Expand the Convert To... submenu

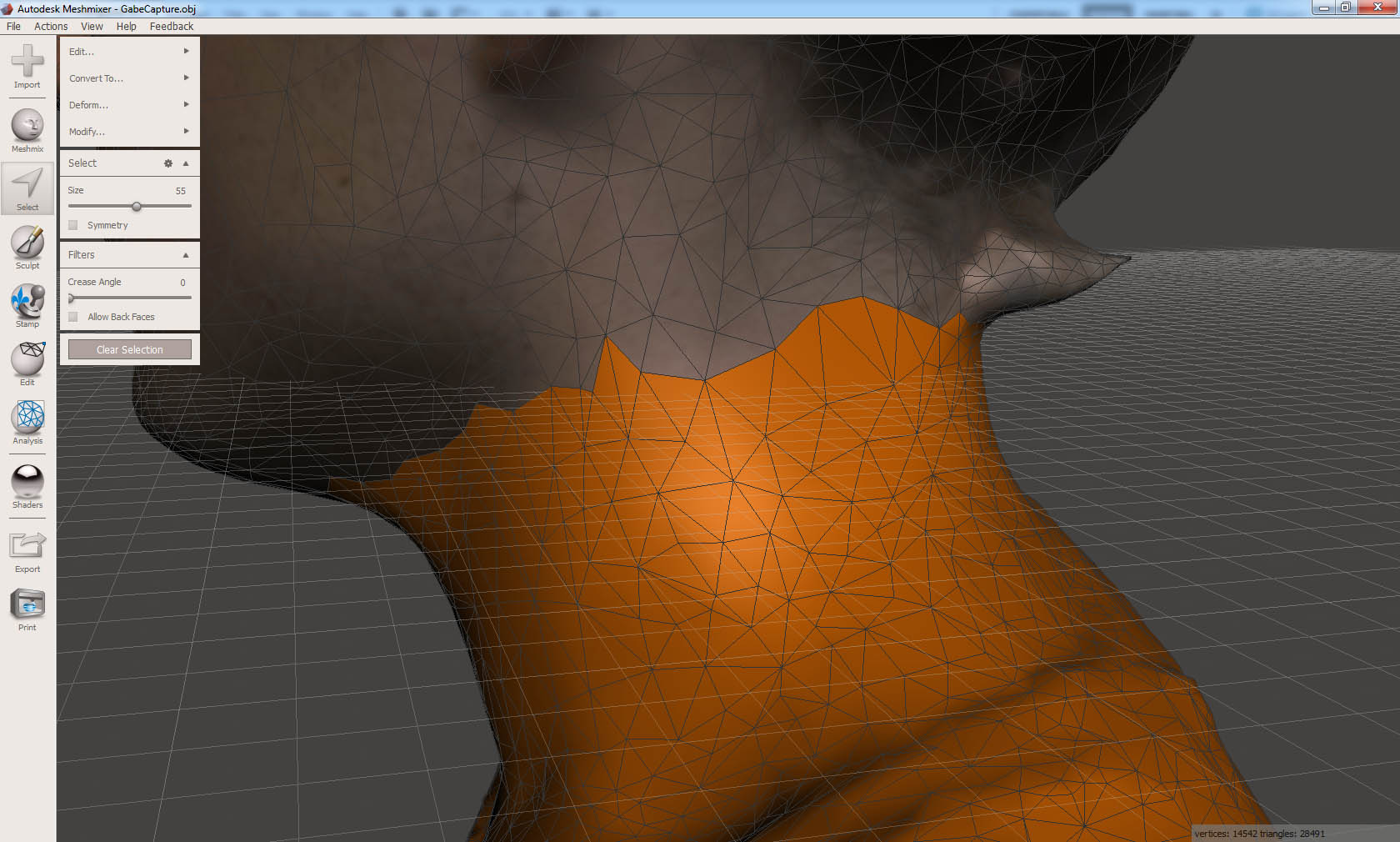(129, 78)
